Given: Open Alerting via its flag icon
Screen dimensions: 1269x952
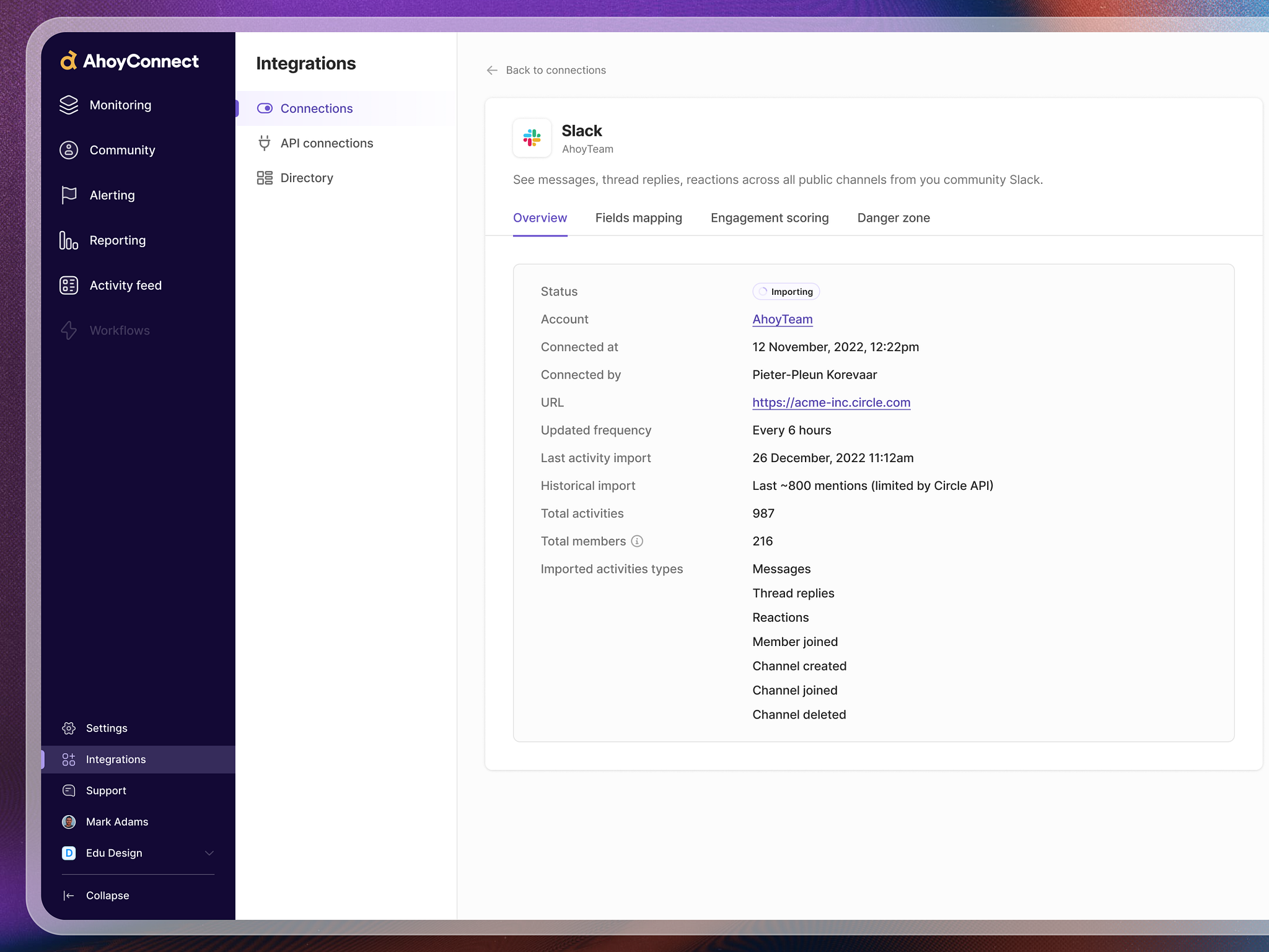Looking at the screenshot, I should point(69,195).
